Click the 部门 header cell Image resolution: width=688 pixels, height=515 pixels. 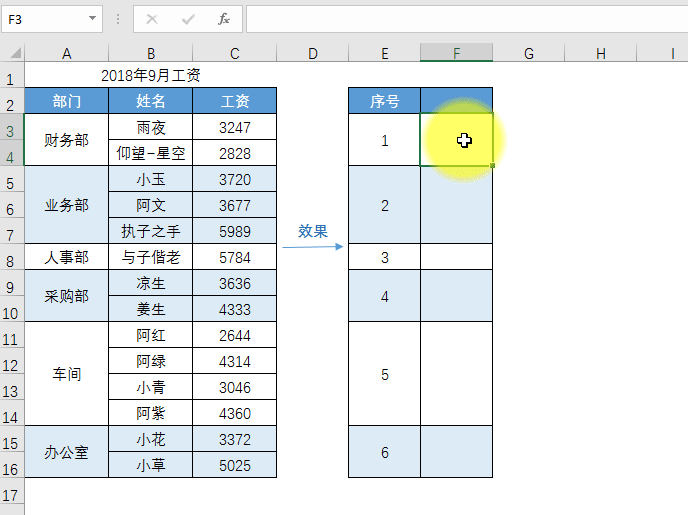point(67,101)
